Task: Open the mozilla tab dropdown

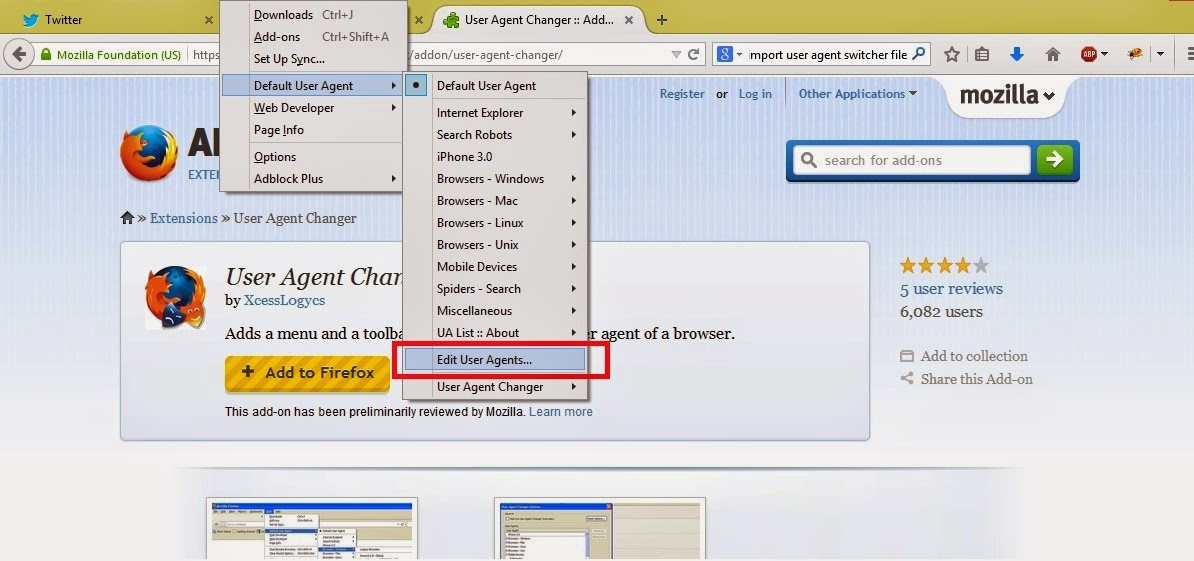Action: tap(1007, 96)
